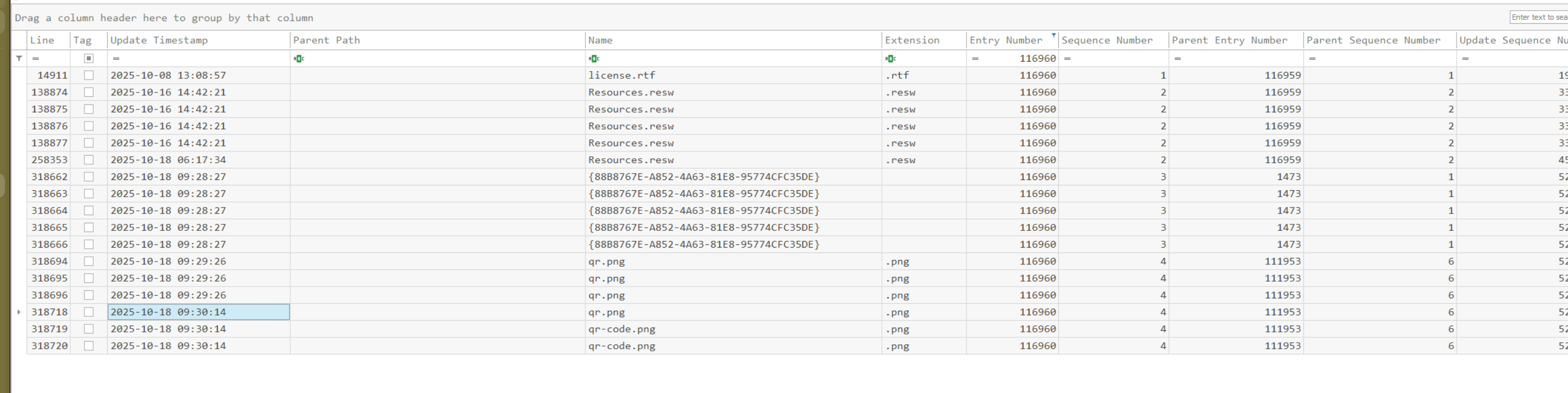Tag the row for line 138874
Viewport: 1568px width, 393px height.
(x=89, y=92)
